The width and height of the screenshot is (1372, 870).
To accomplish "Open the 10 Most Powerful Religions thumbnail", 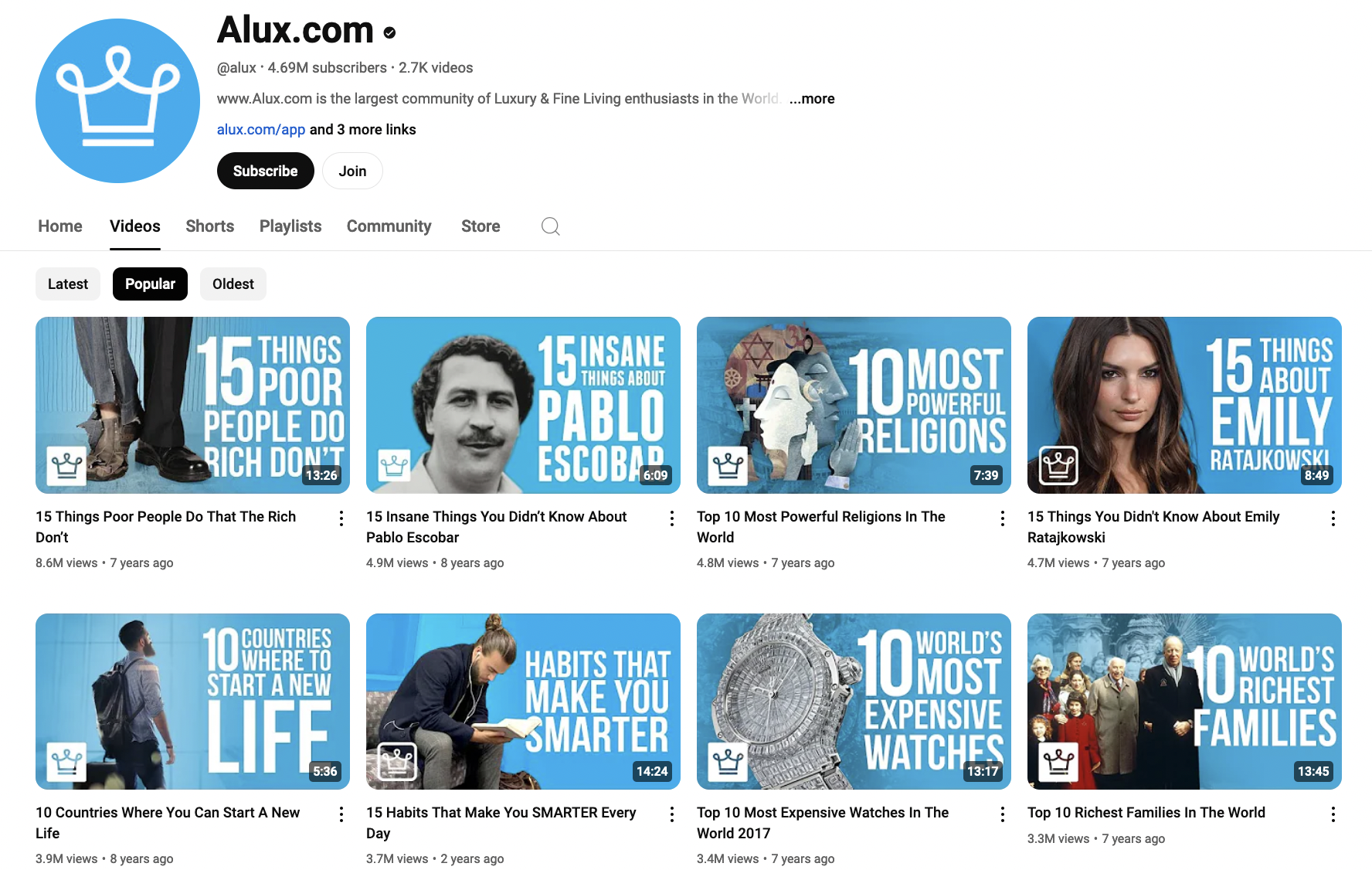I will pos(854,405).
